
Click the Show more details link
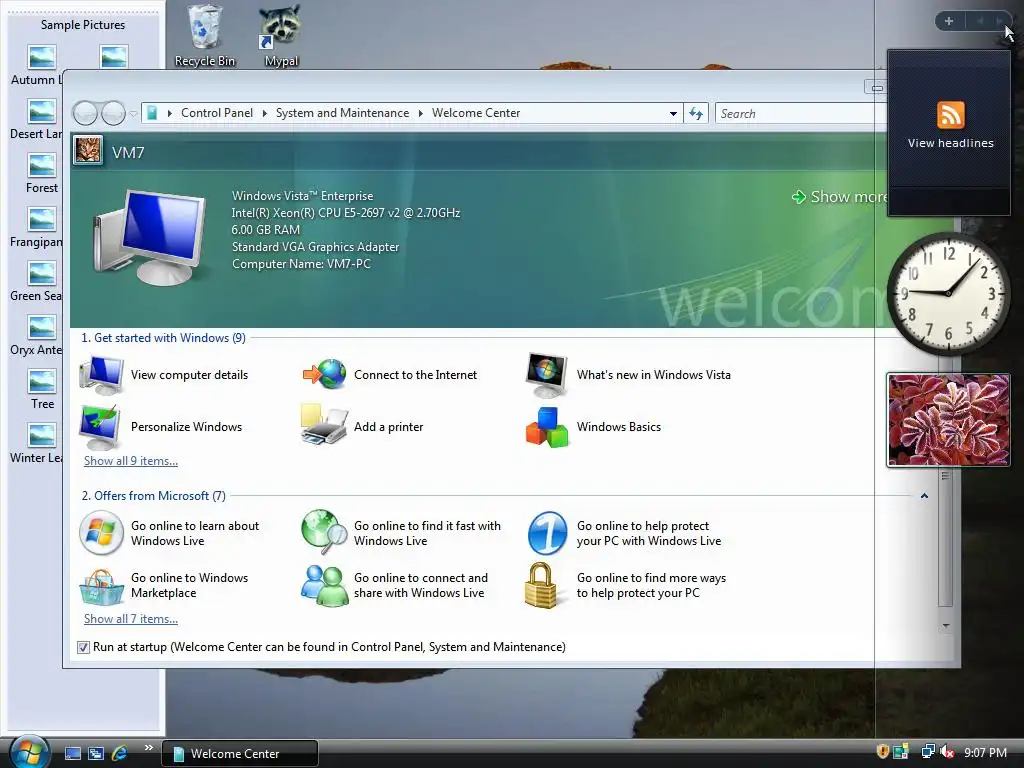pos(839,197)
